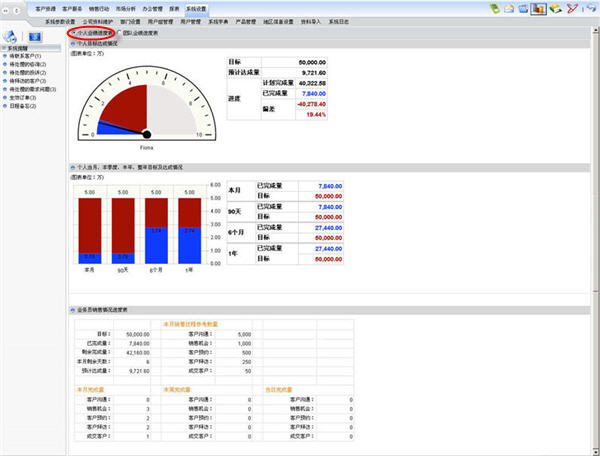Open the 系统日志 submenu item
This screenshot has width=600, height=456.
click(339, 22)
